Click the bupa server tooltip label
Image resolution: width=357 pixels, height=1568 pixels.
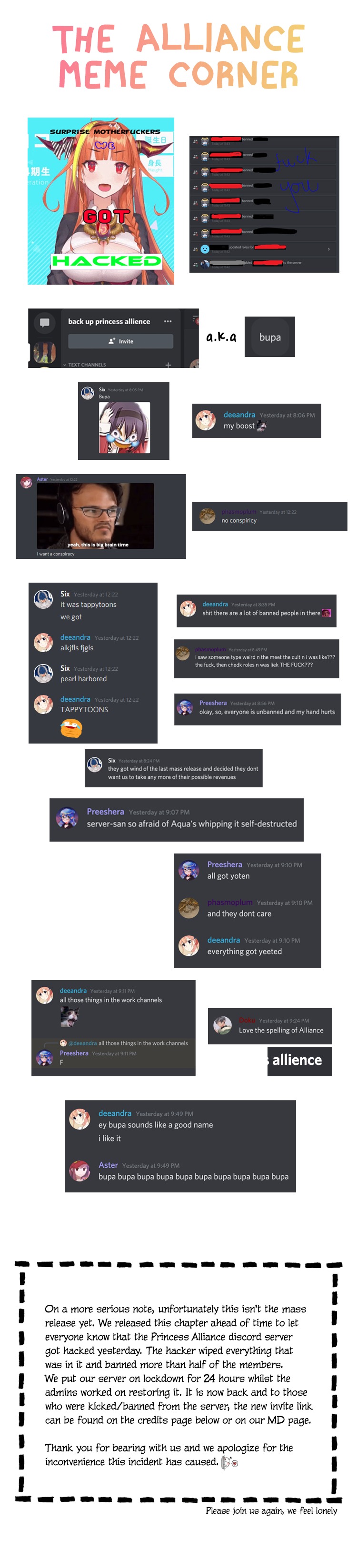[x=269, y=337]
